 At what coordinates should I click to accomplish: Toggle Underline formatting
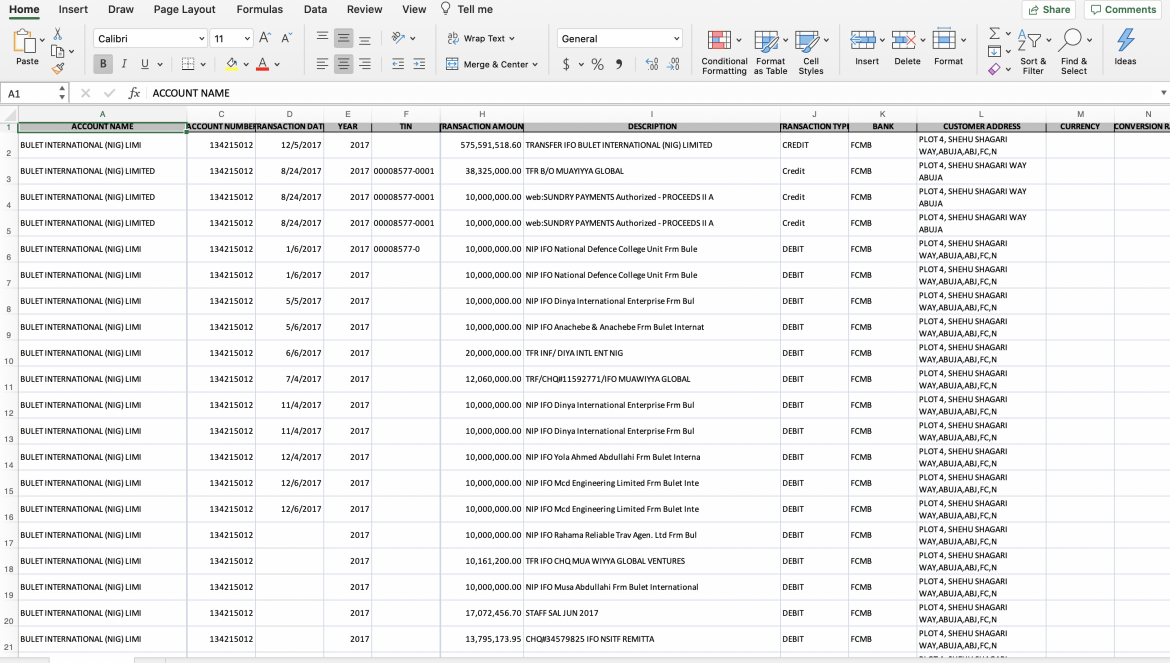(145, 64)
